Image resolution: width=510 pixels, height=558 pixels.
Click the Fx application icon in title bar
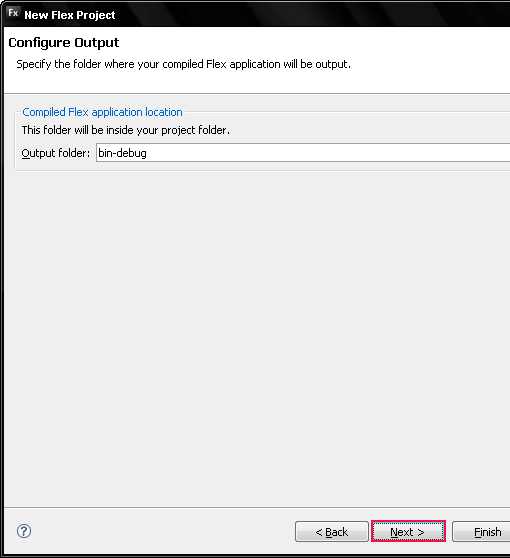[x=13, y=13]
